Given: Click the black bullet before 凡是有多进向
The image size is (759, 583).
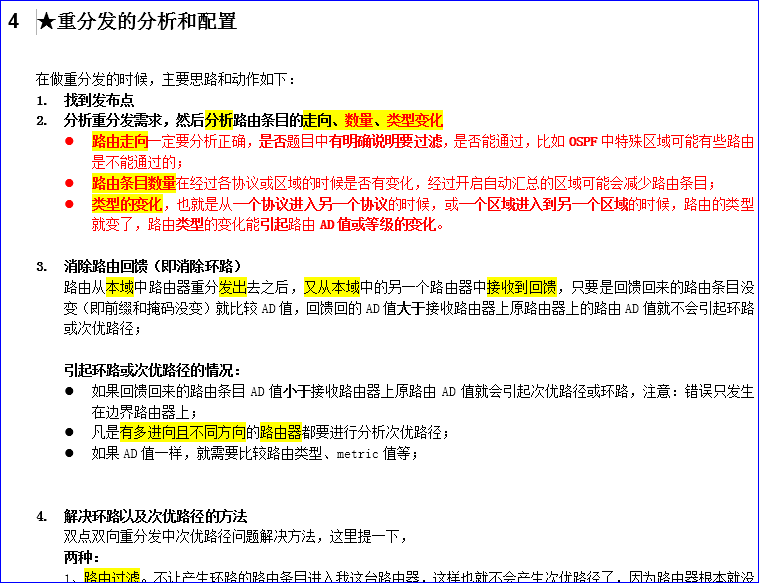Looking at the screenshot, I should point(69,432).
